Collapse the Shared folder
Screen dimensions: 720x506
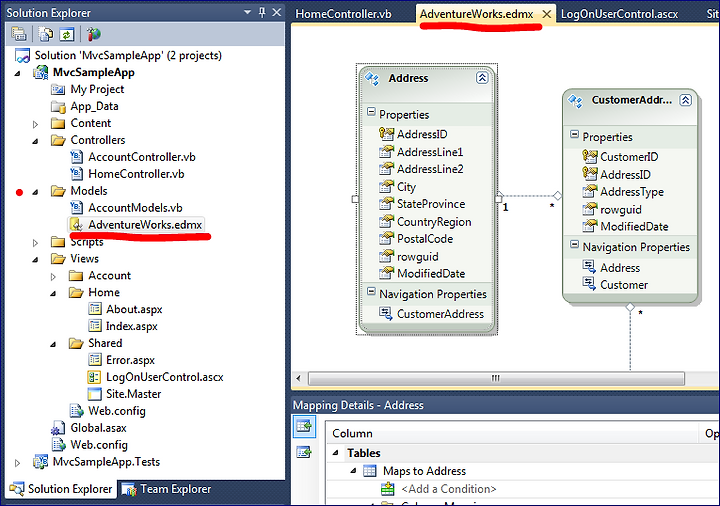(x=53, y=344)
